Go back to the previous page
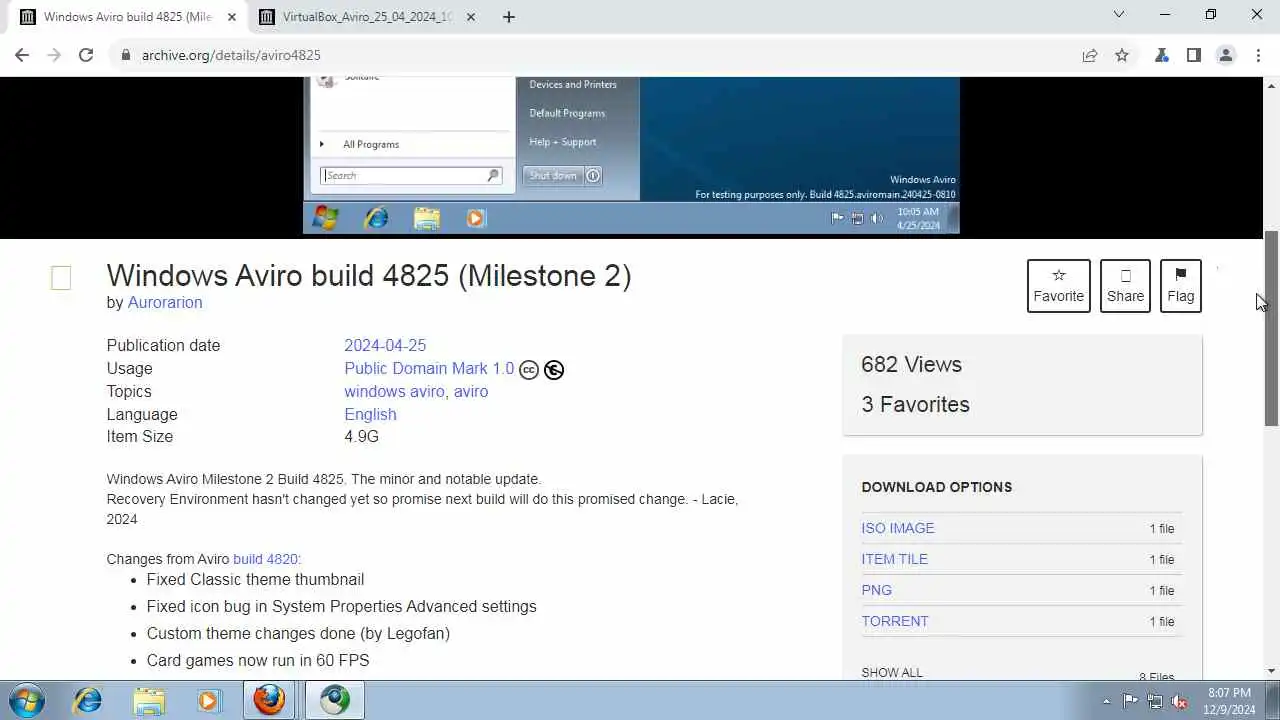The image size is (1280, 720). [22, 55]
